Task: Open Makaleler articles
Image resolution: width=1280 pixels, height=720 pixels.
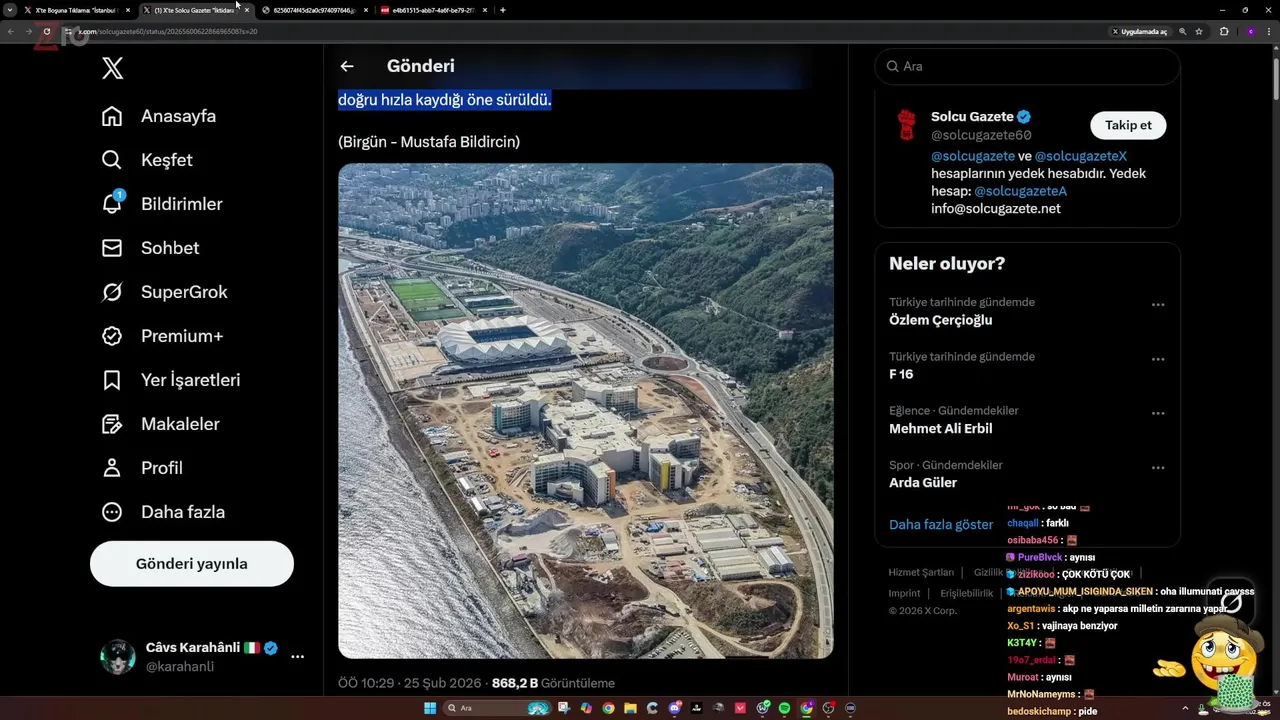Action: point(160,424)
